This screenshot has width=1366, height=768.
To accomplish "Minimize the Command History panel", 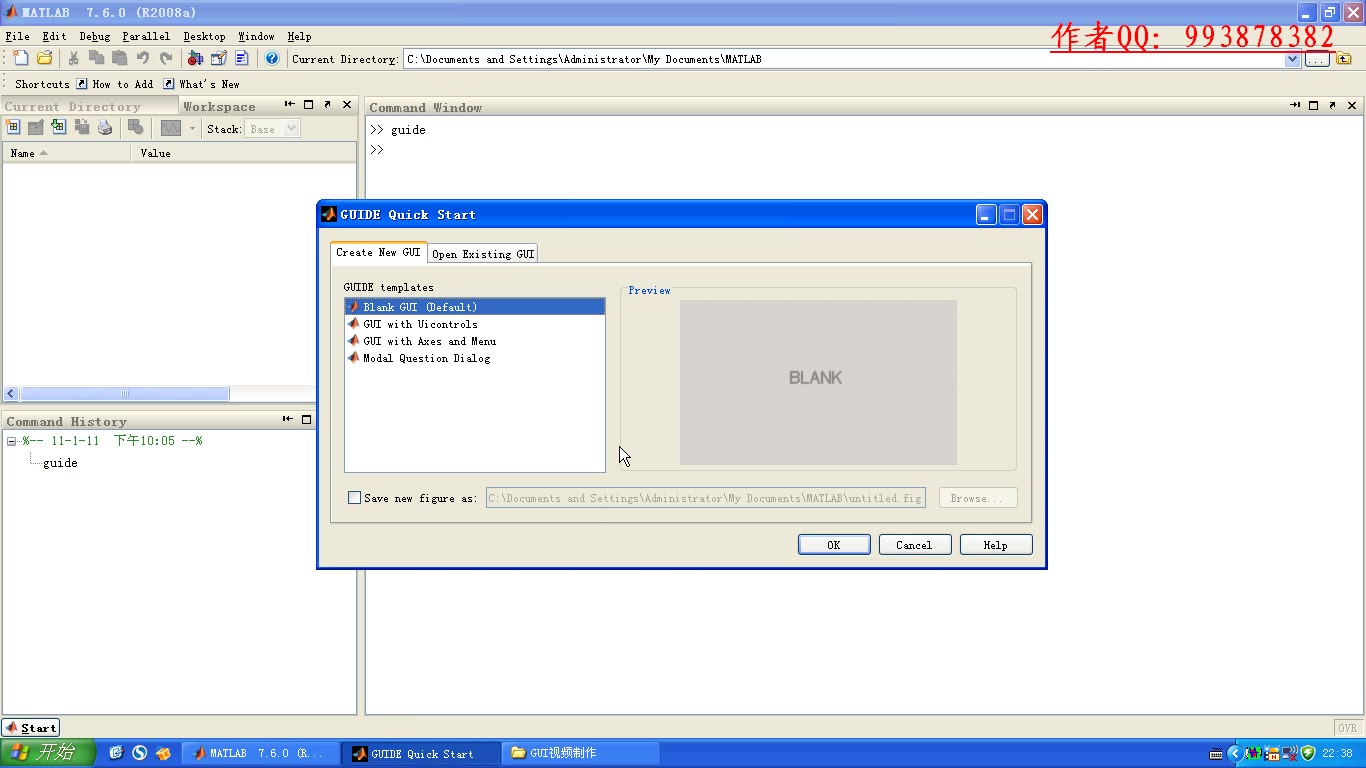I will (288, 419).
